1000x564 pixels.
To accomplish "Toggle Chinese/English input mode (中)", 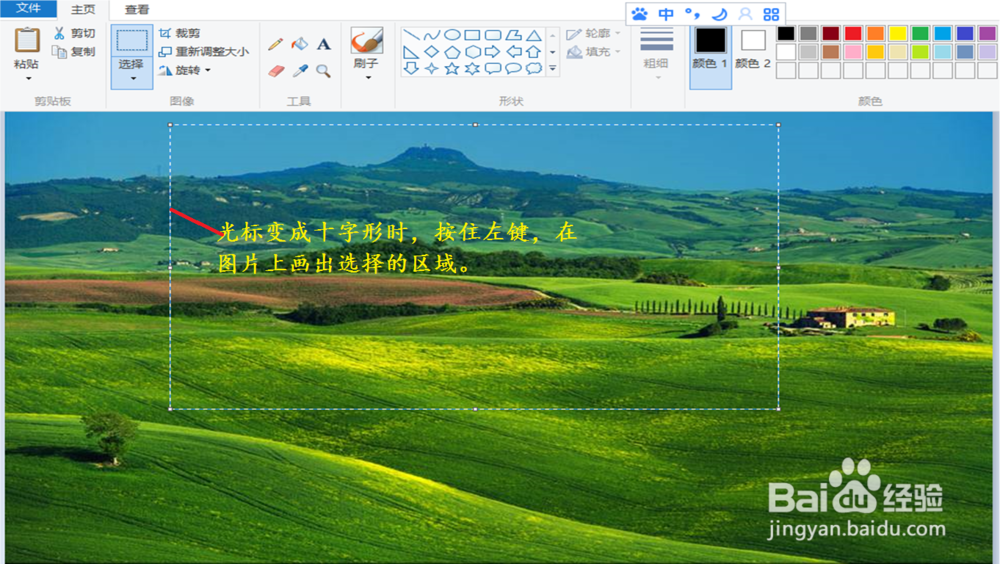I will pos(666,13).
